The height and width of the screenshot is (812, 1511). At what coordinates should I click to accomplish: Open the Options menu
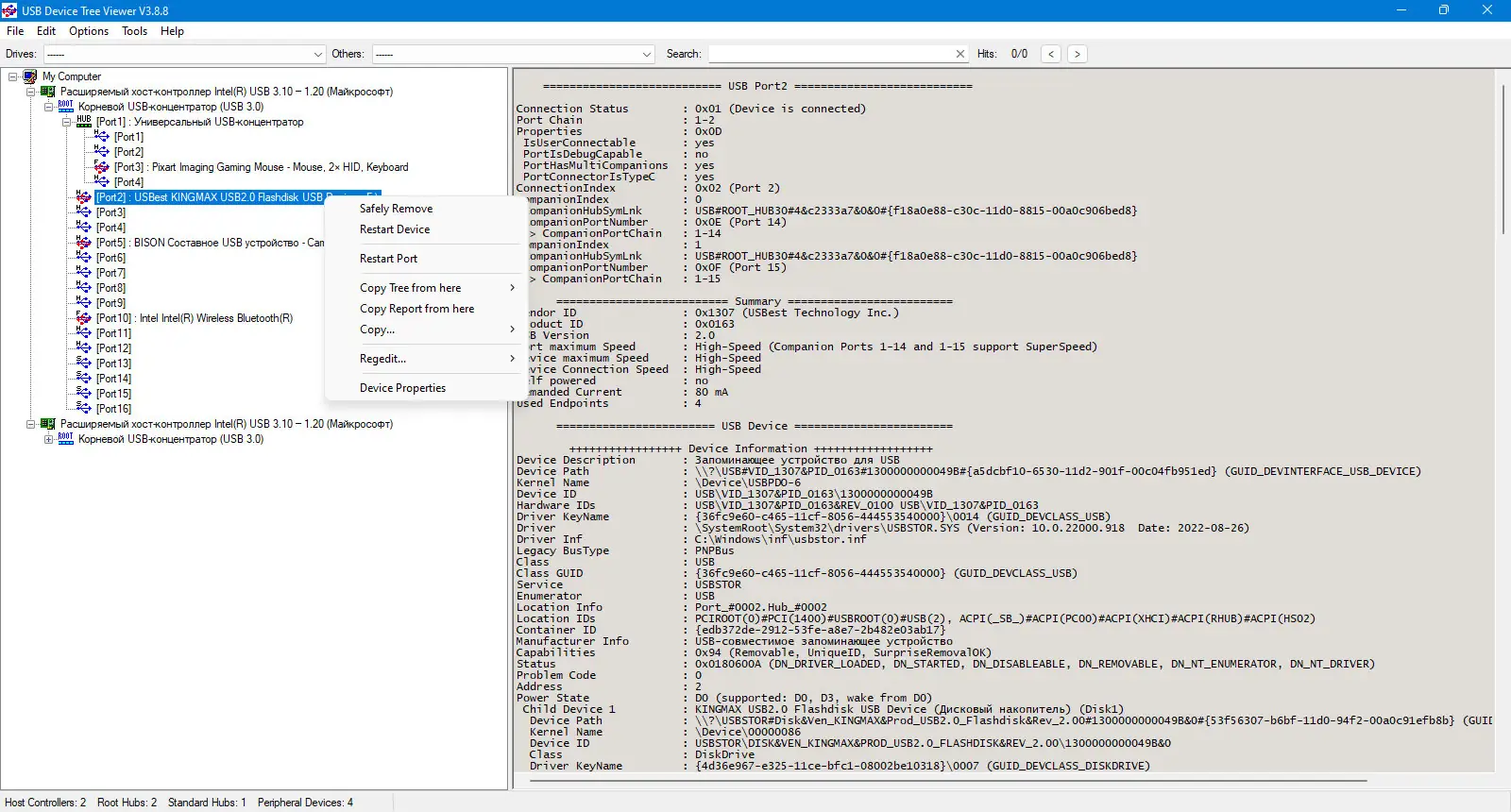click(89, 31)
